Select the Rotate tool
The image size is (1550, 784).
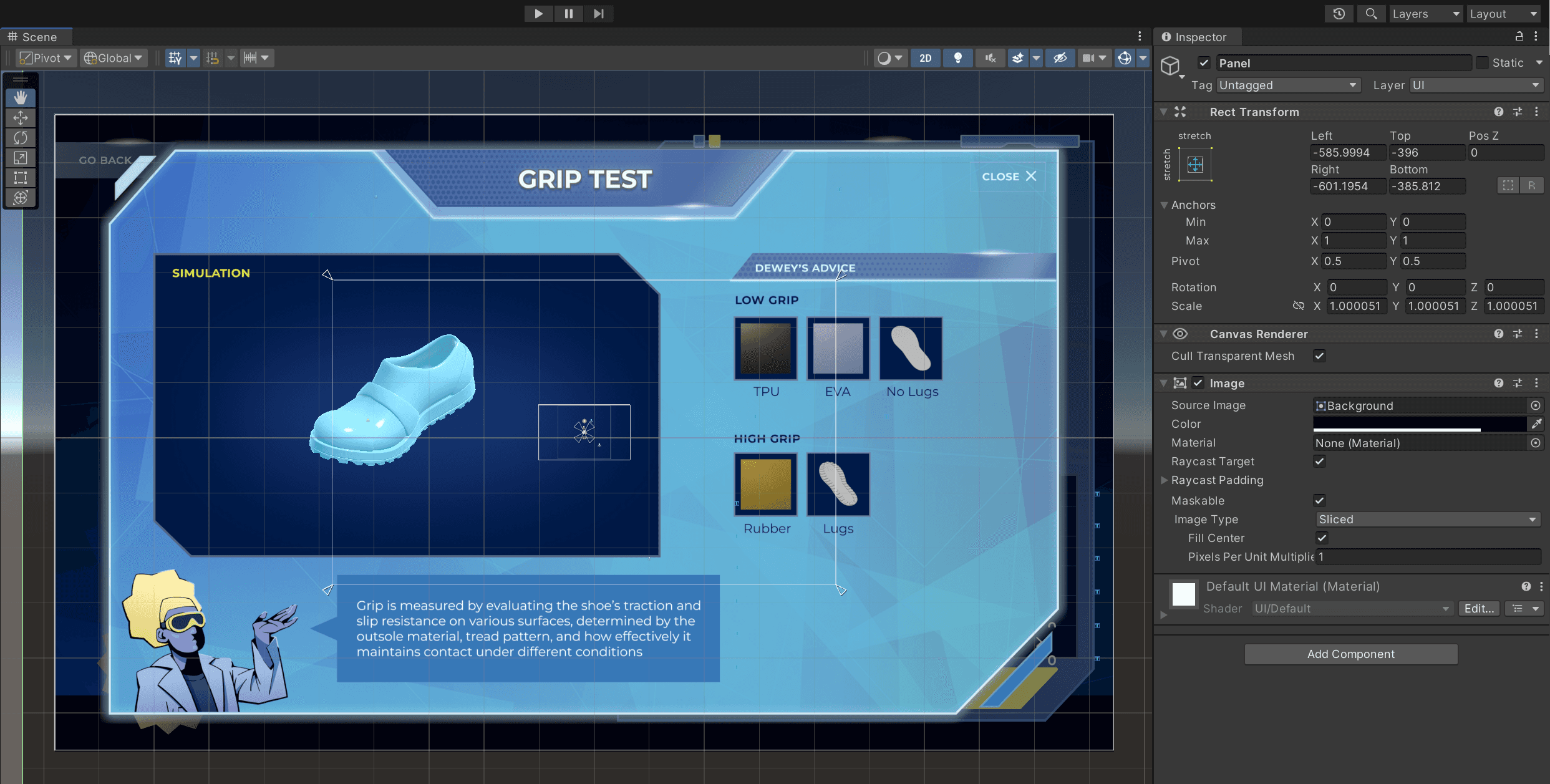[x=21, y=138]
